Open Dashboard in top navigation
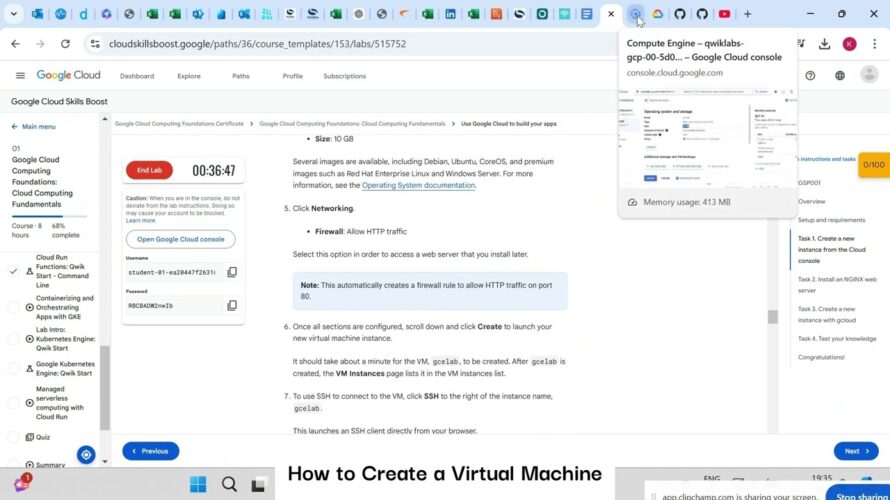Image resolution: width=890 pixels, height=500 pixels. click(137, 76)
